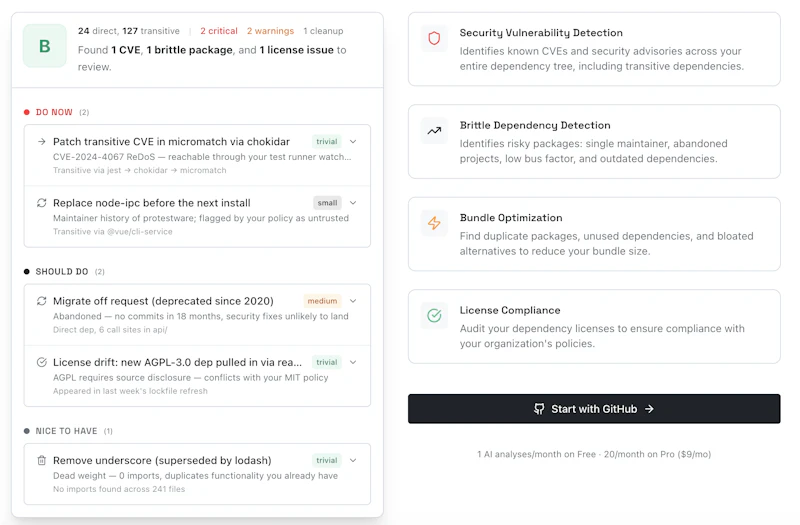The width and height of the screenshot is (800, 525).
Task: Click the green check icon for License Compliance
Action: (434, 316)
